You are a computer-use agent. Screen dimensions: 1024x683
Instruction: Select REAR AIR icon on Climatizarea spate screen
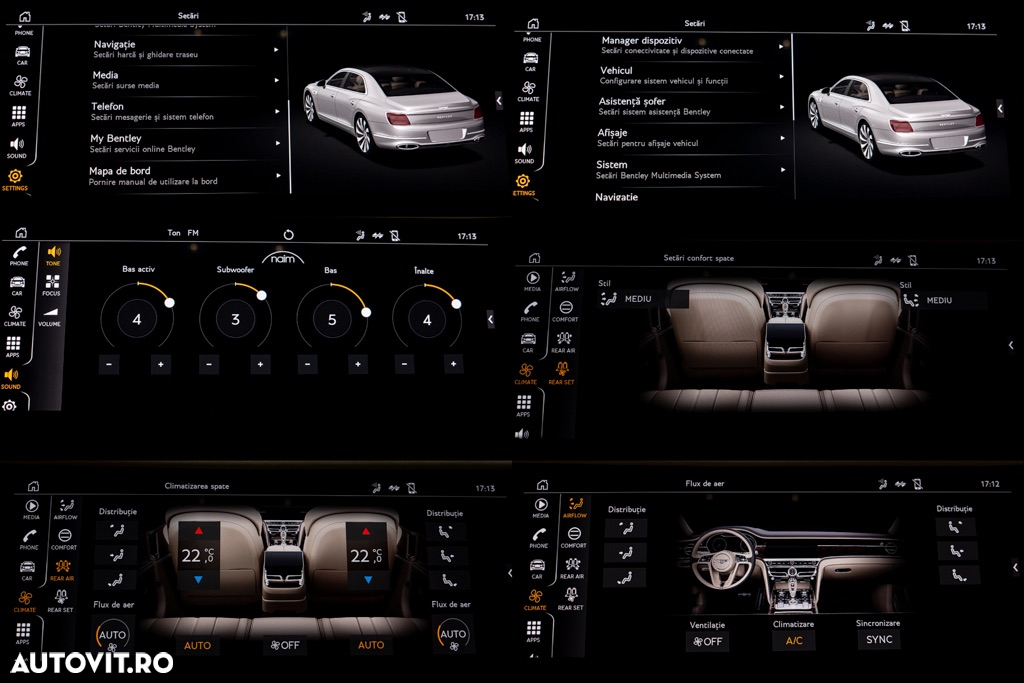click(62, 570)
